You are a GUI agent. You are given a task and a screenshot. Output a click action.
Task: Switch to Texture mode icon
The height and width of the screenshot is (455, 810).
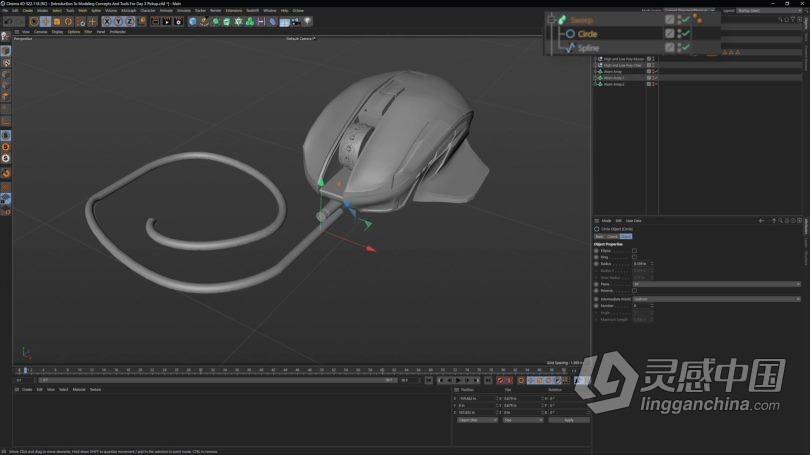tap(6, 62)
